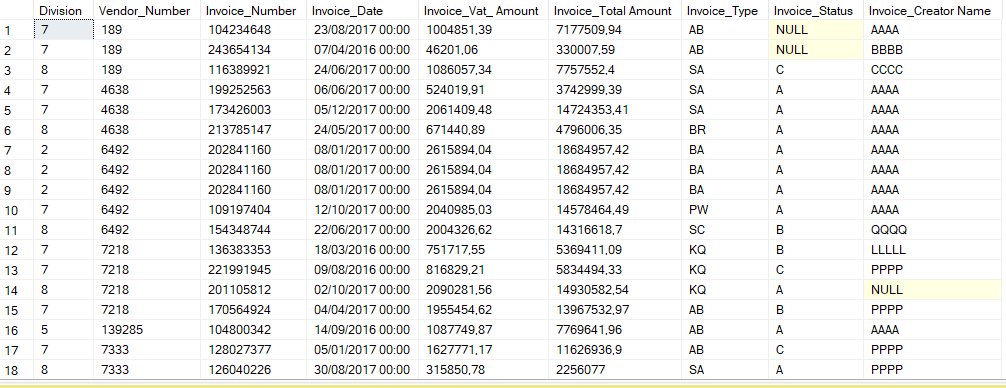
Task: Select creator name CCCC
Action: [x=887, y=69]
